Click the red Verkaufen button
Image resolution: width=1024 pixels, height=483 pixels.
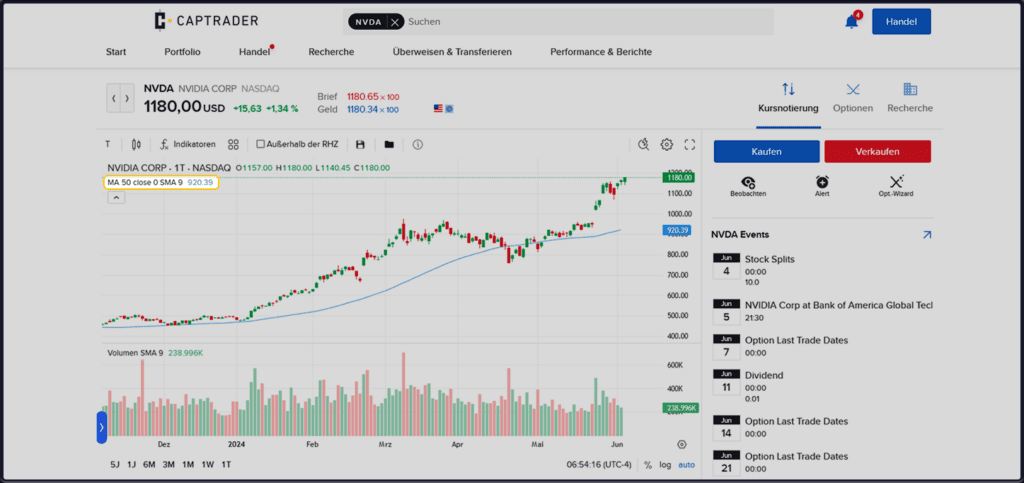[x=878, y=151]
